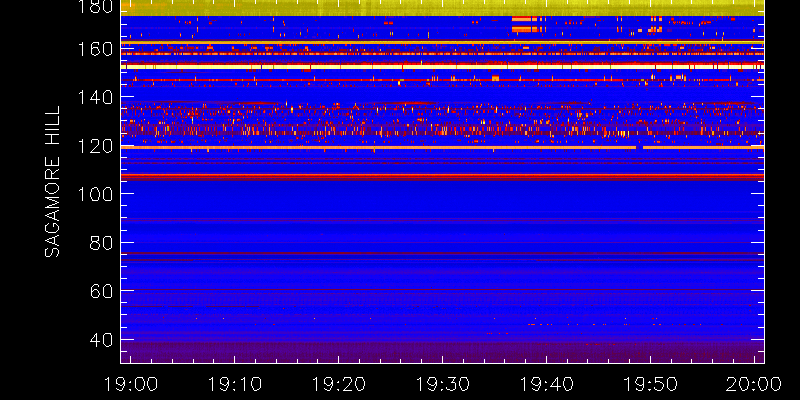
Task: Click the 60 frequency axis label
Action: click(x=101, y=291)
